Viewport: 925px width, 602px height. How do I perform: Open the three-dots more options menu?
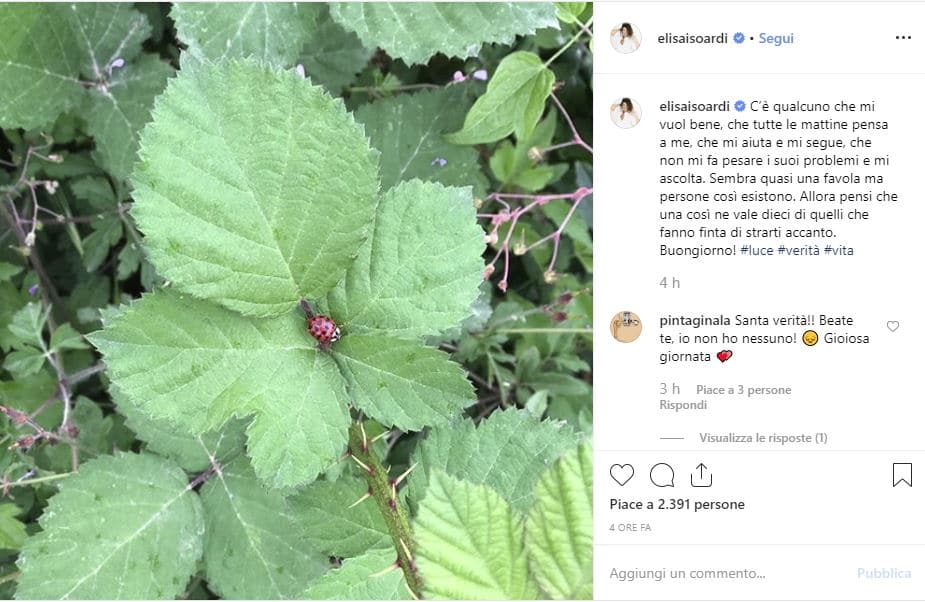903,38
